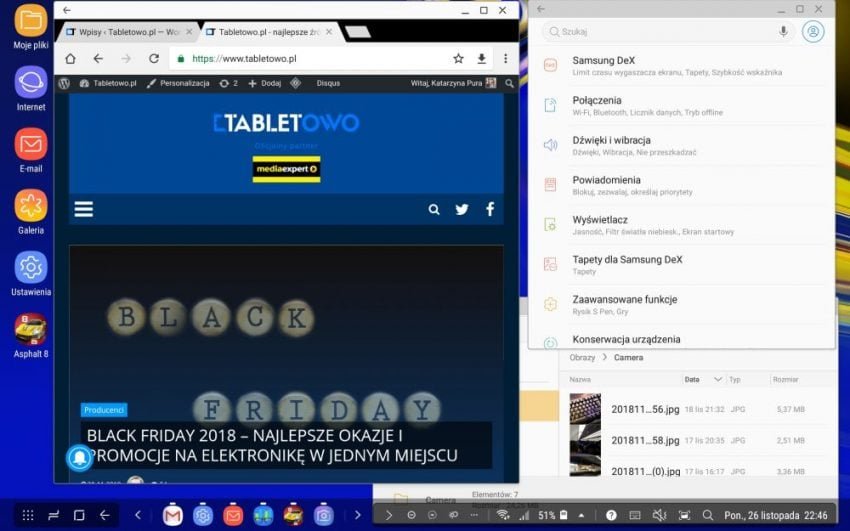Click the taskbar recent apps square
This screenshot has height=531, width=850.
(79, 515)
